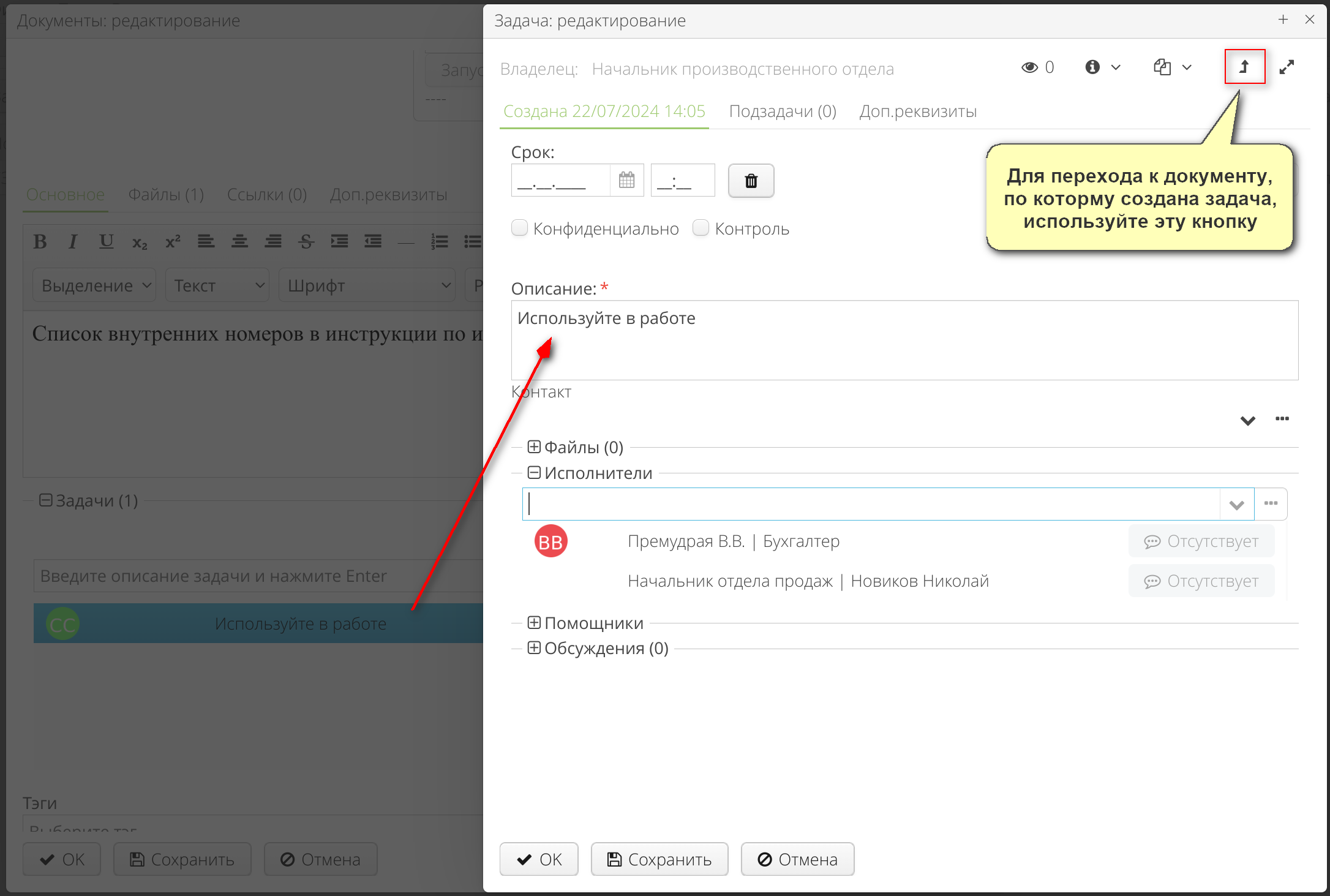Click the share/copy icon button

click(1160, 68)
